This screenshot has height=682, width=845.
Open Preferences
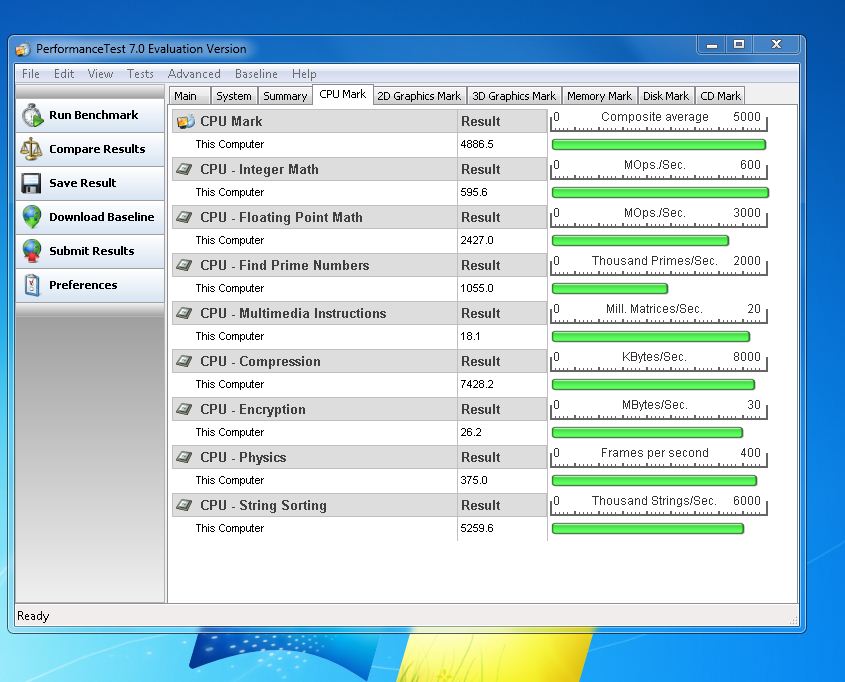tap(90, 285)
